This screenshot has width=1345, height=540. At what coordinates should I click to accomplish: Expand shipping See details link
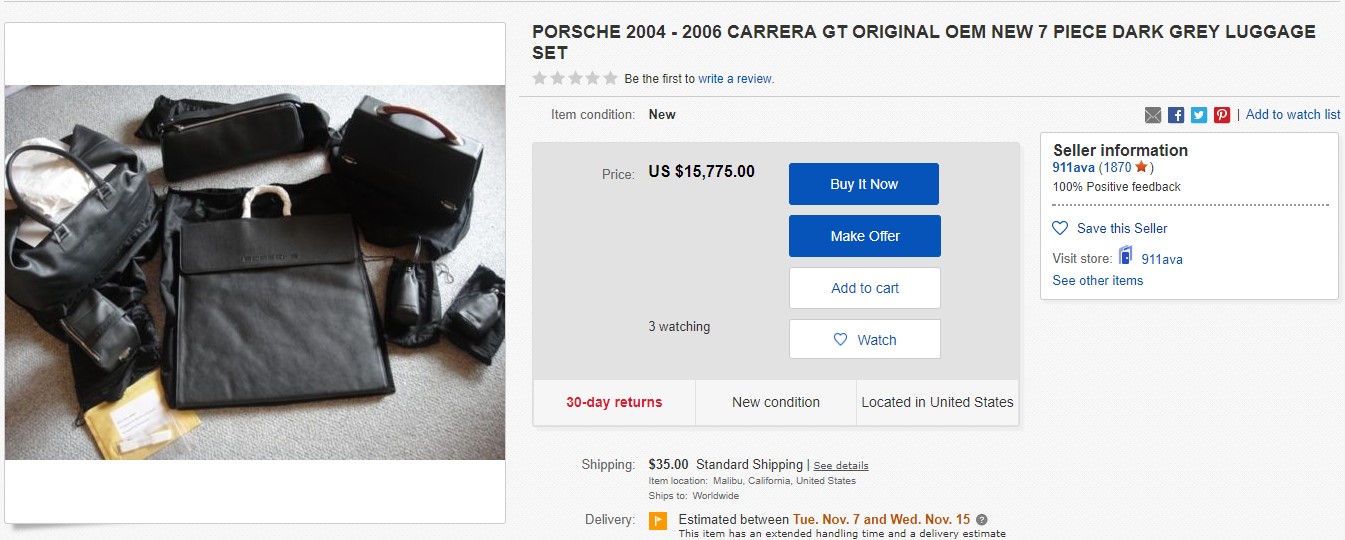[x=841, y=466]
